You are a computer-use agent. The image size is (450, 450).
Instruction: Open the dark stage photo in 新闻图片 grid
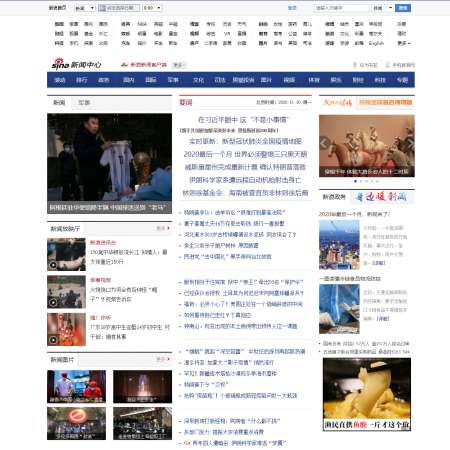[x=142, y=386]
